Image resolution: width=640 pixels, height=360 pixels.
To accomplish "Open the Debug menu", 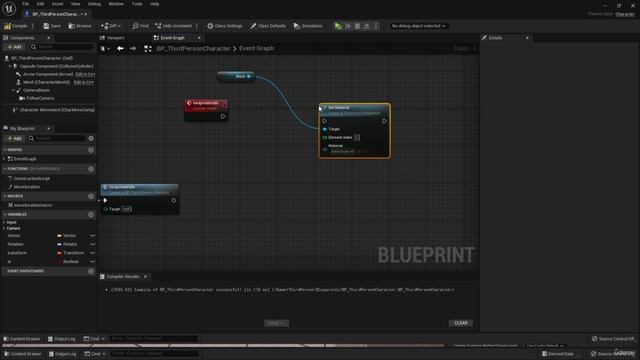I will point(94,4).
